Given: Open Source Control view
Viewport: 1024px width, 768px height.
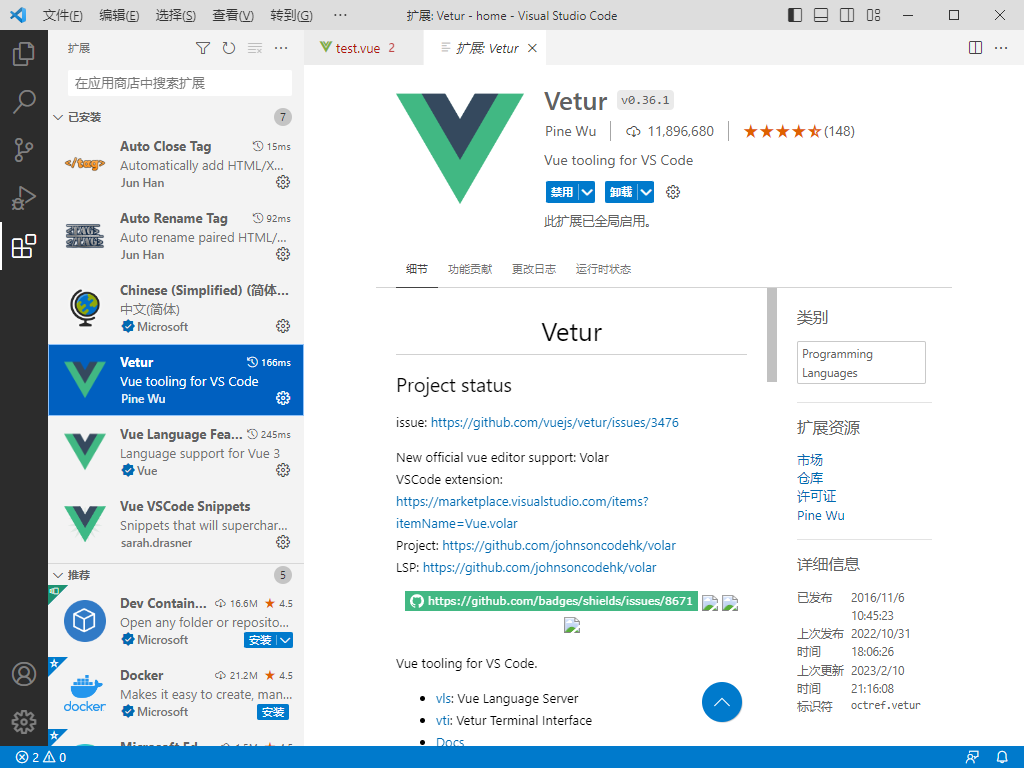Looking at the screenshot, I should [x=24, y=150].
